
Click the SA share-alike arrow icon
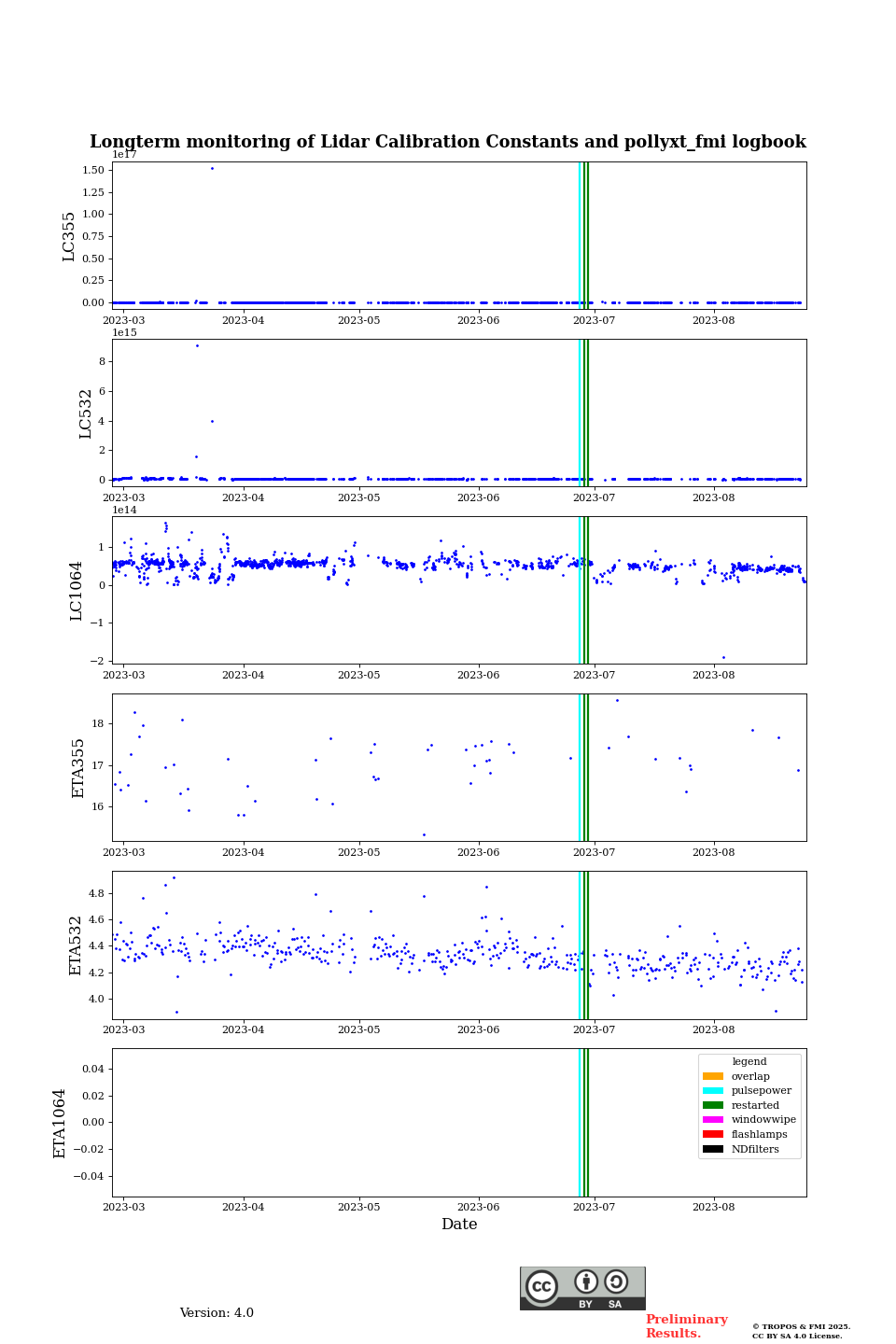(616, 1281)
